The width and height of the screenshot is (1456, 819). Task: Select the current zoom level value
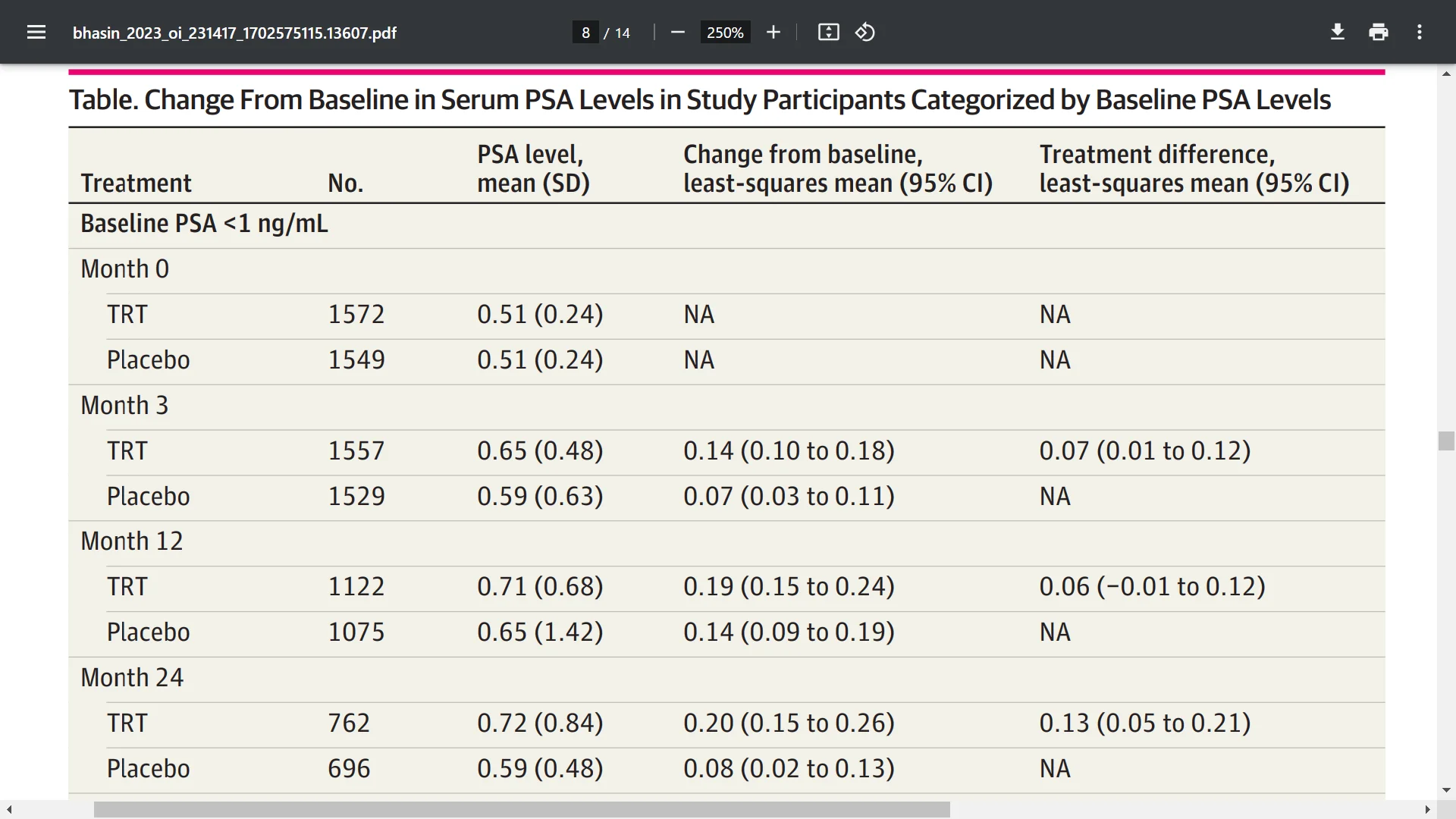pos(724,32)
